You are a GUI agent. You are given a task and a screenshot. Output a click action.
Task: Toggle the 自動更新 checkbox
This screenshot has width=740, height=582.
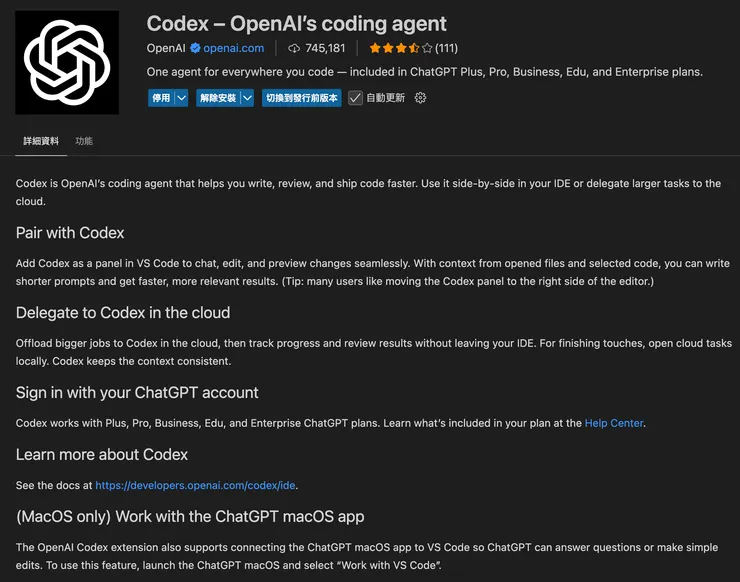coord(355,98)
